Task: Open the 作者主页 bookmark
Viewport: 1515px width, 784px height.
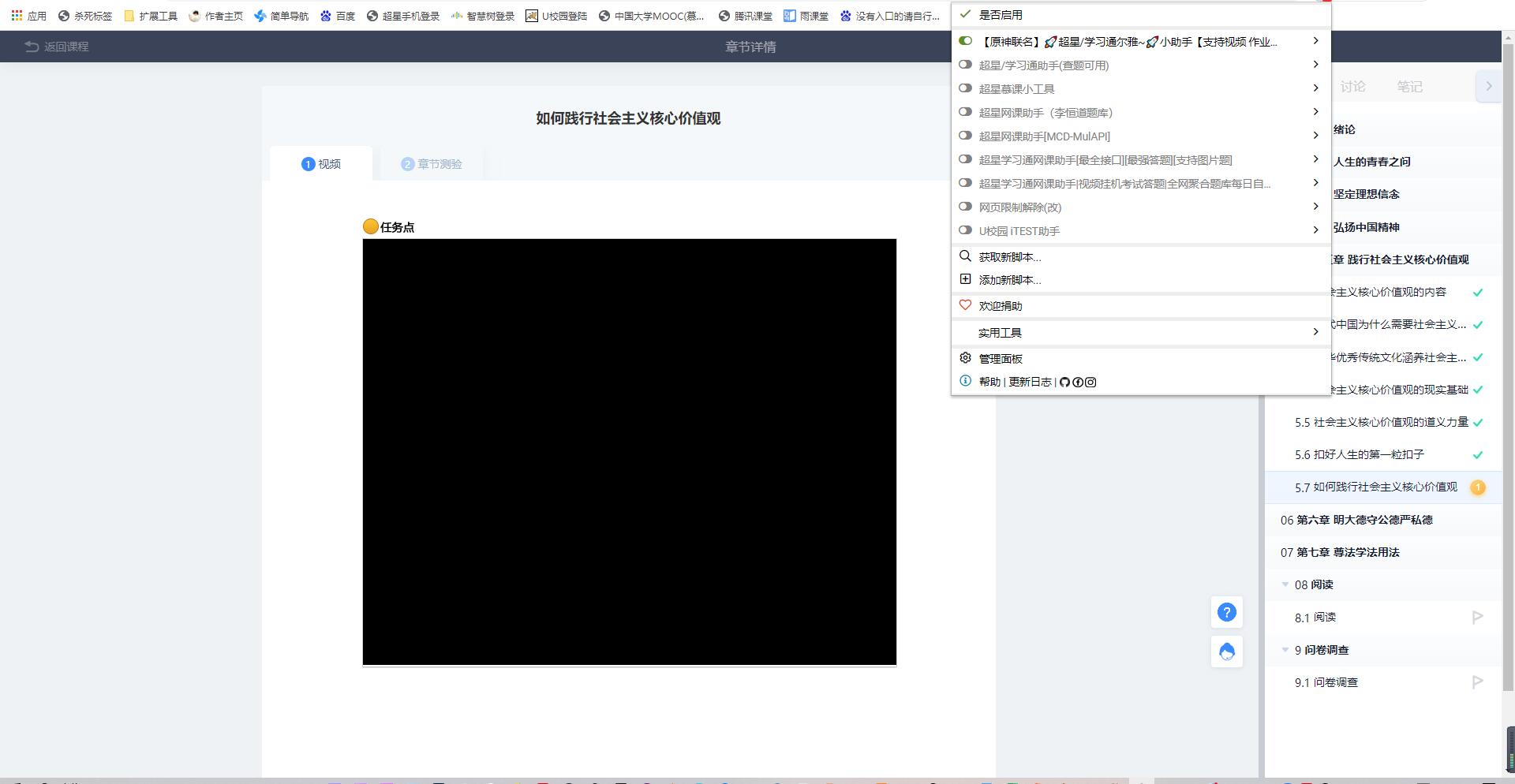Action: click(216, 16)
